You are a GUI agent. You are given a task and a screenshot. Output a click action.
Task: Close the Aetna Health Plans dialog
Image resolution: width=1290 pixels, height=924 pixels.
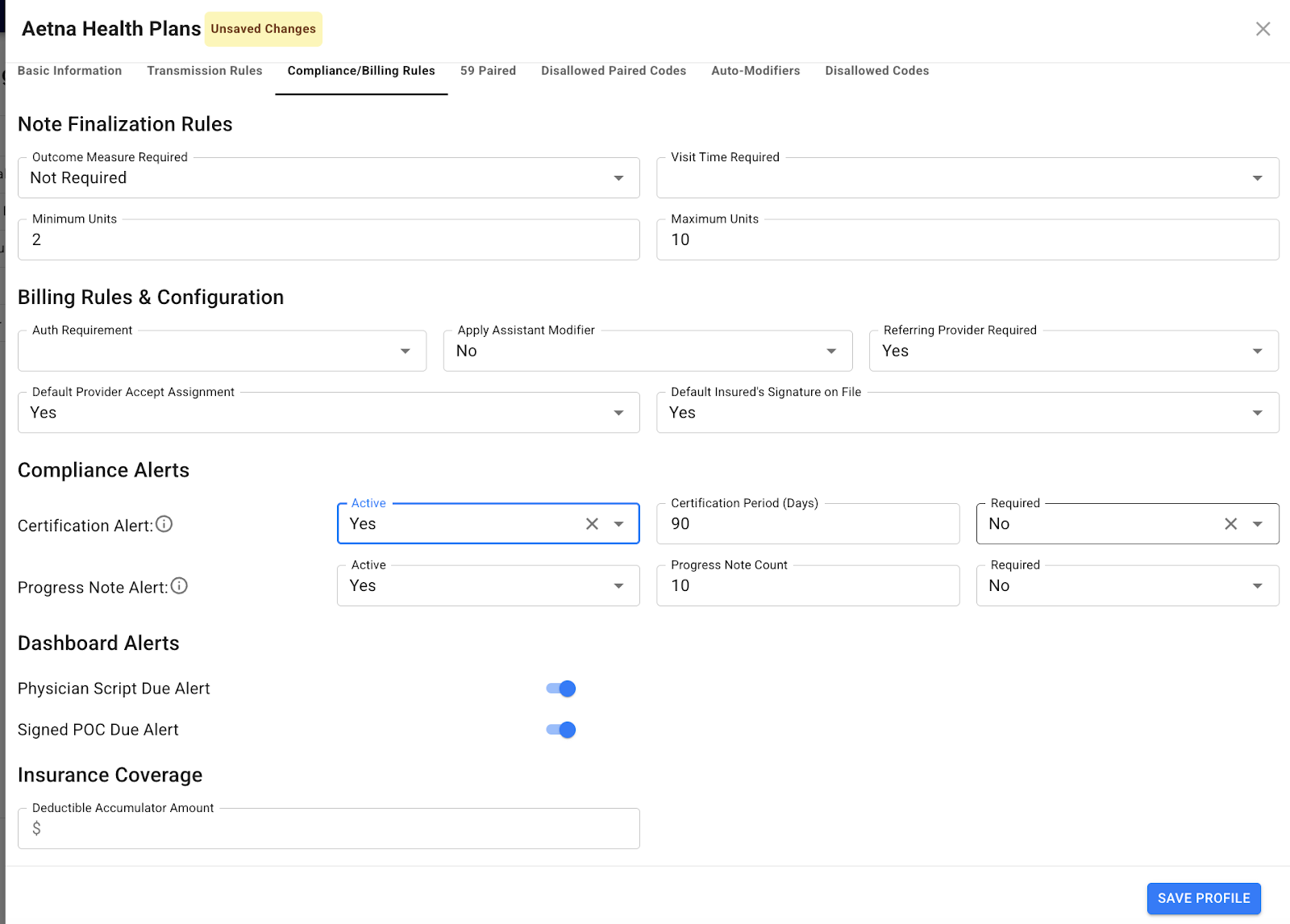[x=1263, y=29]
